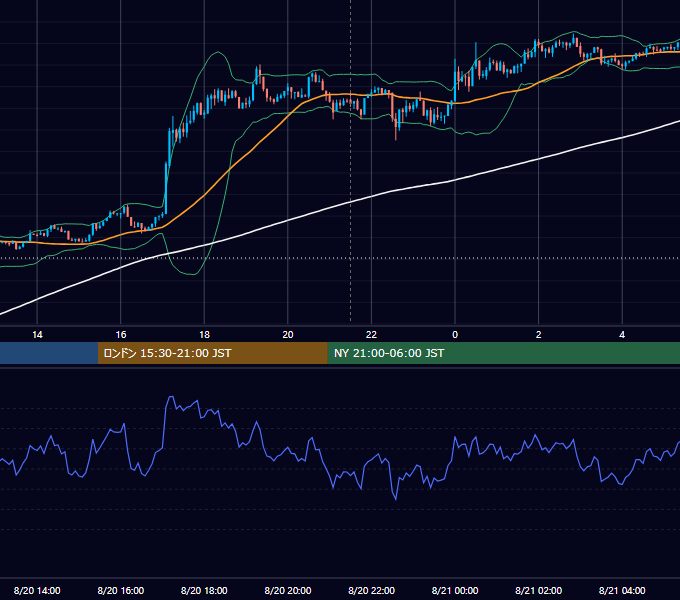Click the 18 hour axis label

pos(204,335)
